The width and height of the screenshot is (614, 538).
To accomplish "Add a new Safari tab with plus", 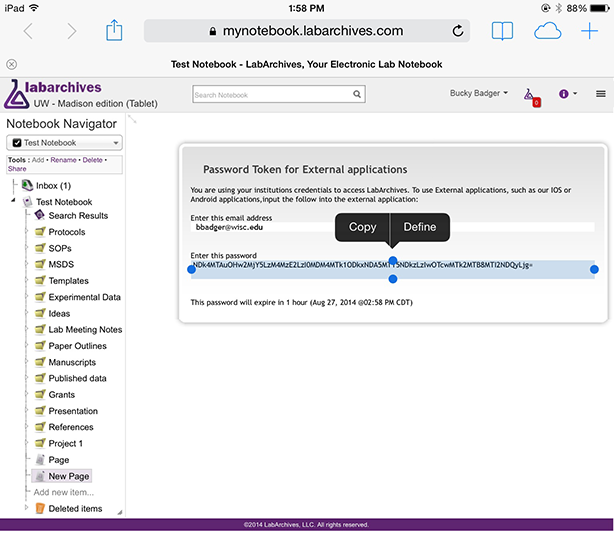I will click(x=589, y=31).
